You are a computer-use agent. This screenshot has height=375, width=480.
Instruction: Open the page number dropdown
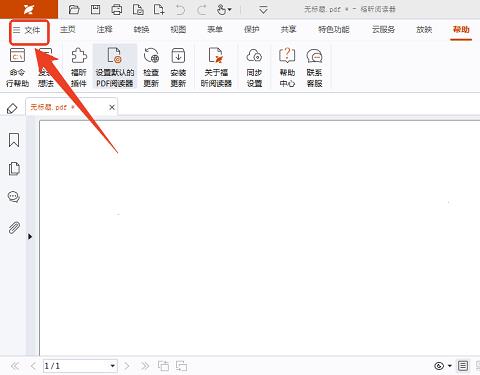pos(113,366)
